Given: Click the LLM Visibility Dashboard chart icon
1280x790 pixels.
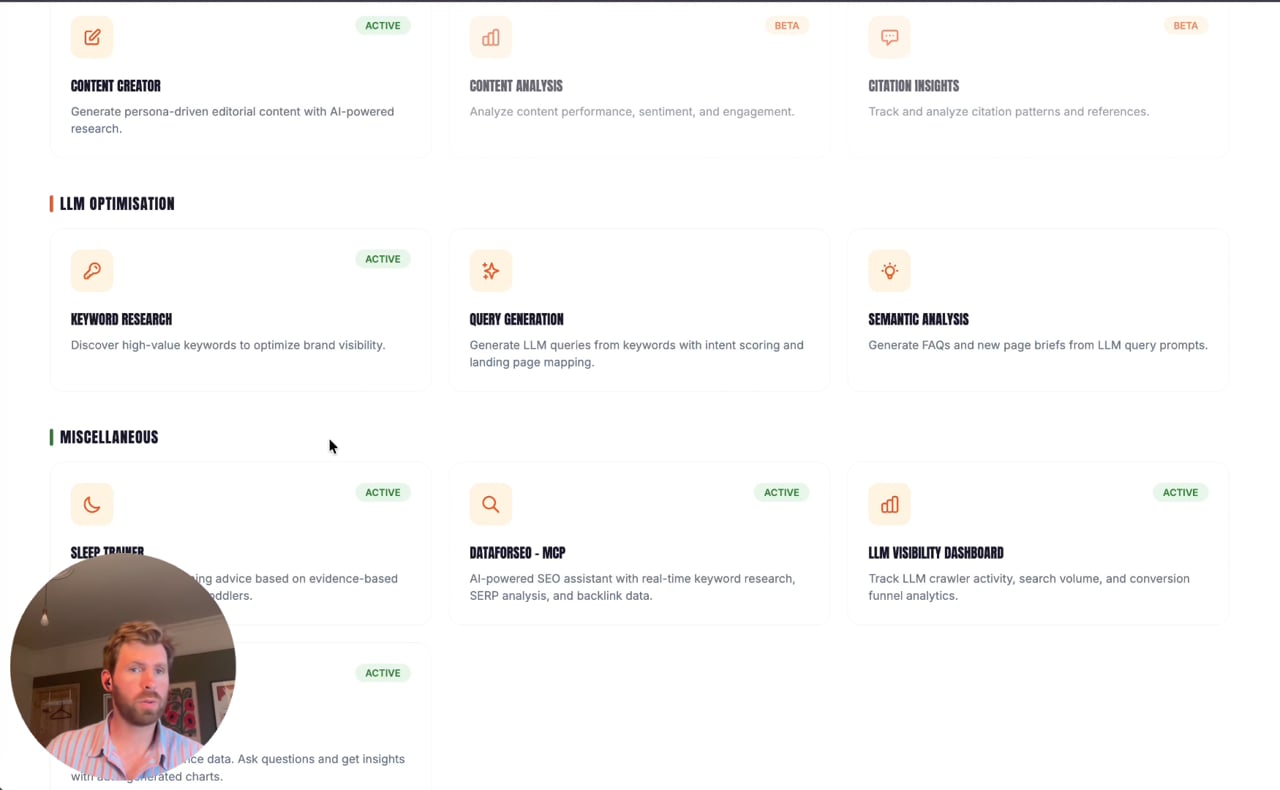Looking at the screenshot, I should coord(890,504).
